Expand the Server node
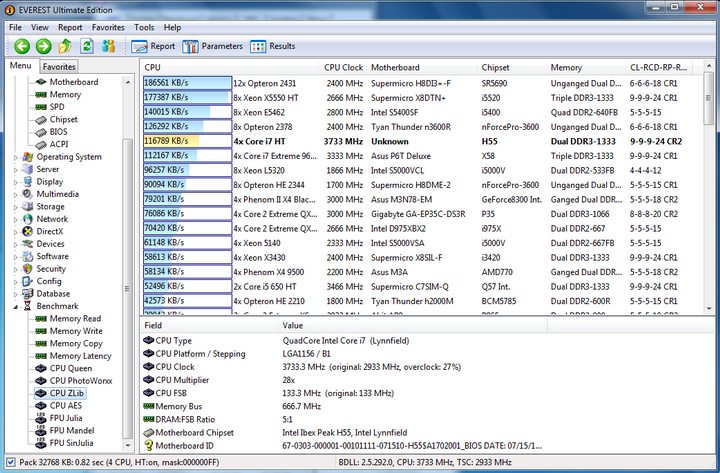720x473 pixels. click(x=15, y=169)
